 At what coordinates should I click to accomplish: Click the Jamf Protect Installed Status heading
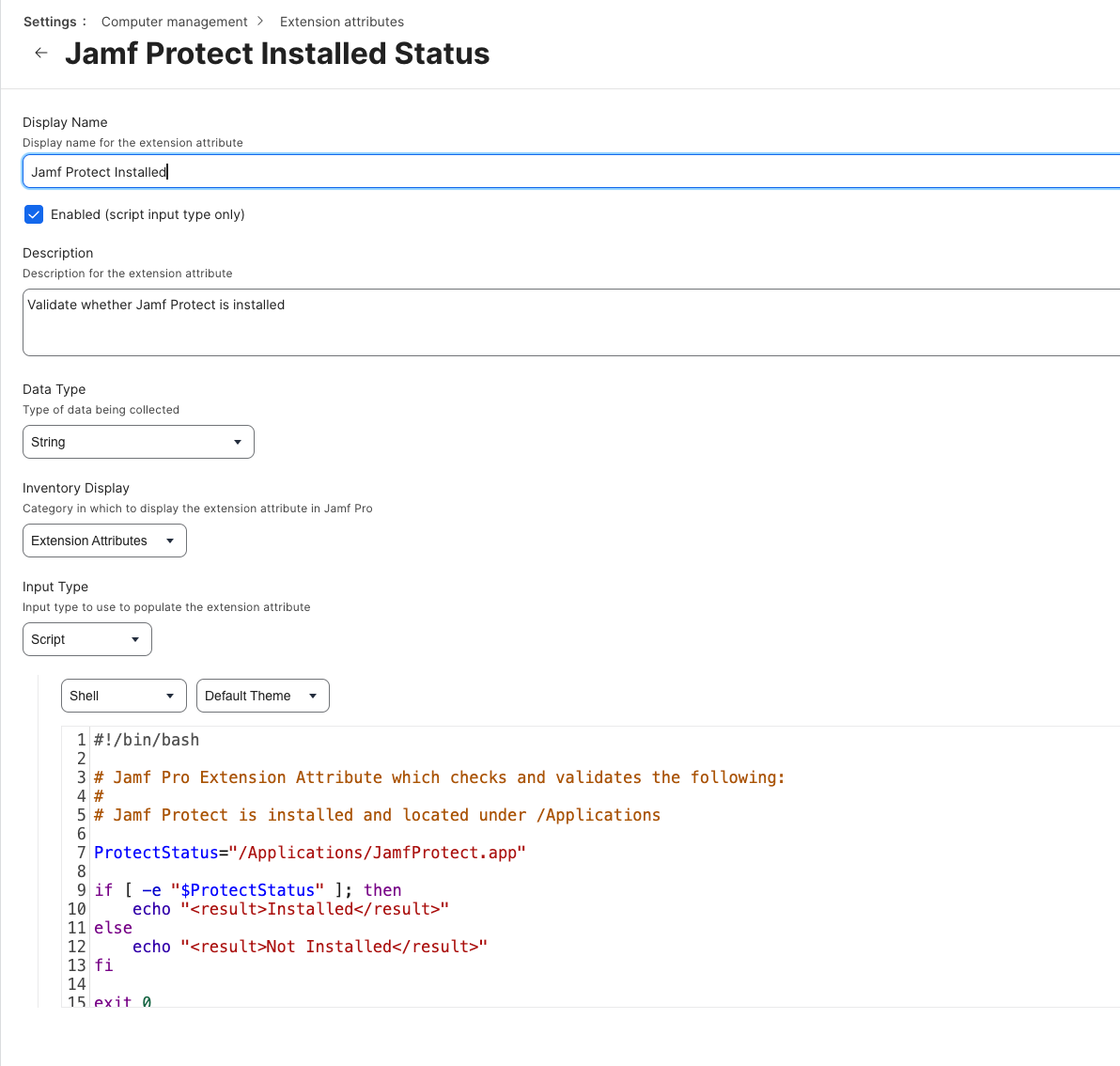click(277, 54)
